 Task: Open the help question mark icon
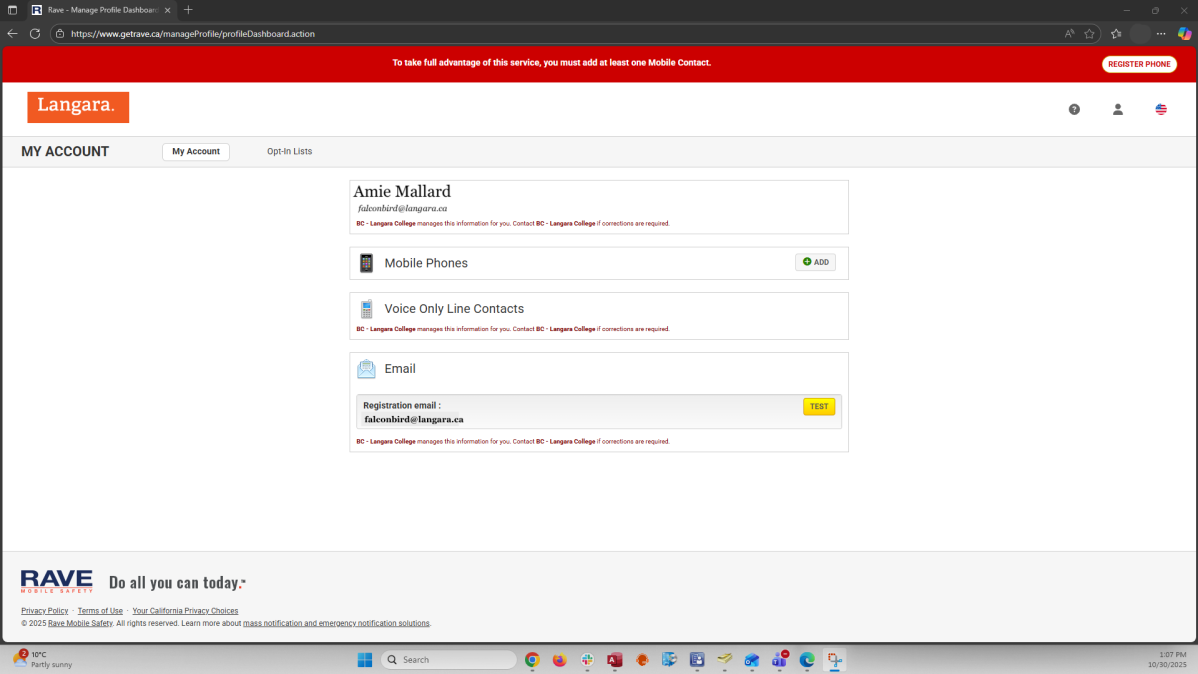pyautogui.click(x=1074, y=109)
